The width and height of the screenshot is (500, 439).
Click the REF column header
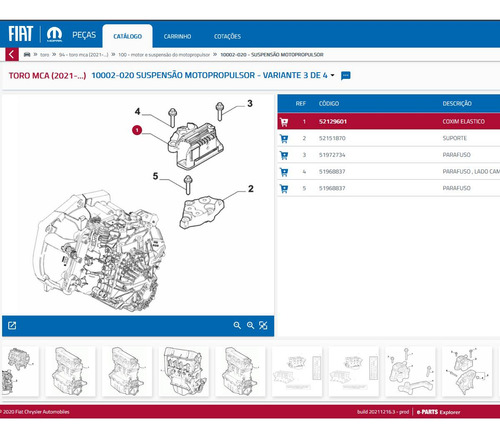click(x=301, y=104)
